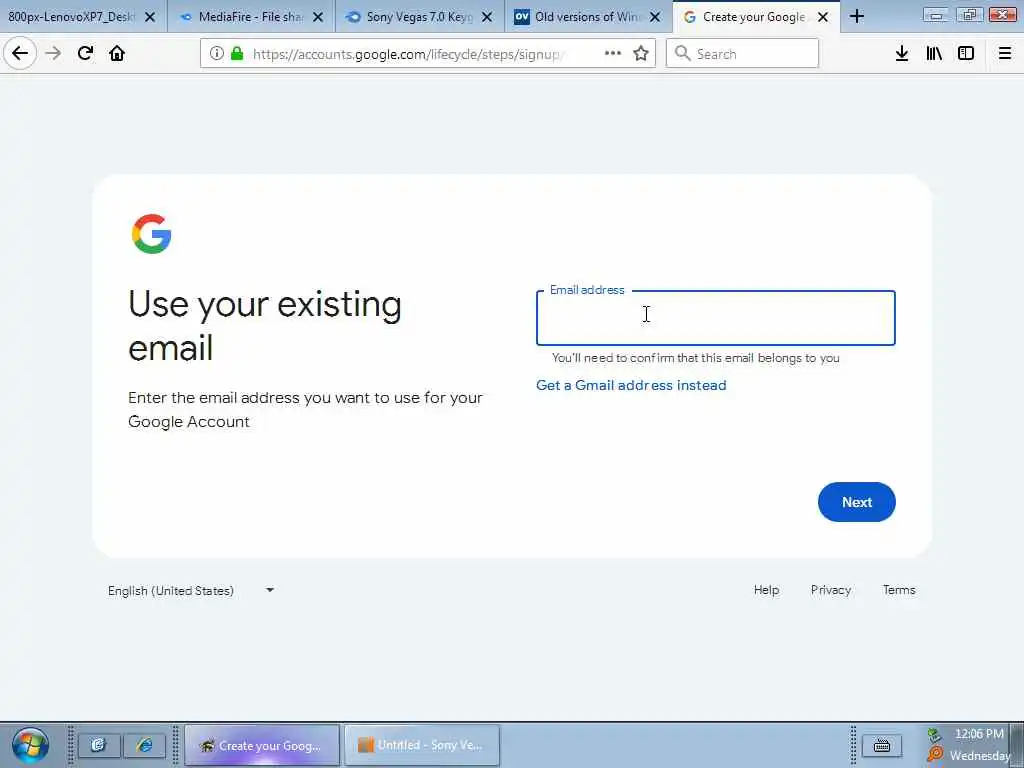The image size is (1024, 768).
Task: Open the page actions three-dot menu
Action: [x=613, y=54]
